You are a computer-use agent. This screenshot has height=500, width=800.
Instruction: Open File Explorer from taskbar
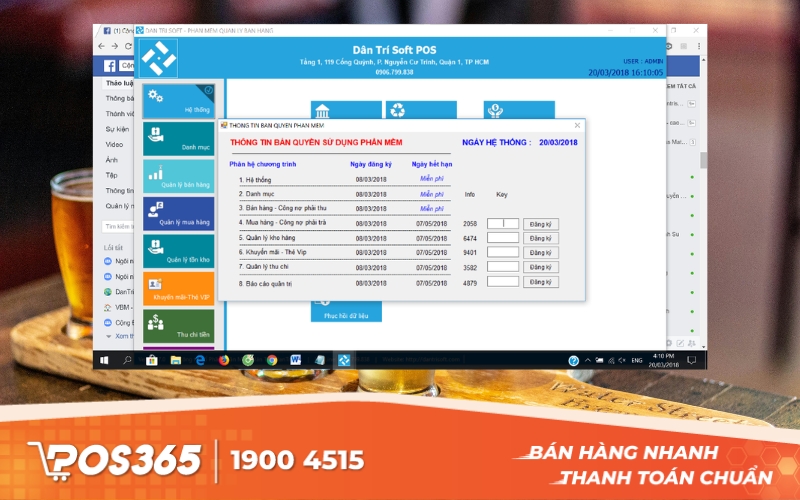(x=176, y=360)
